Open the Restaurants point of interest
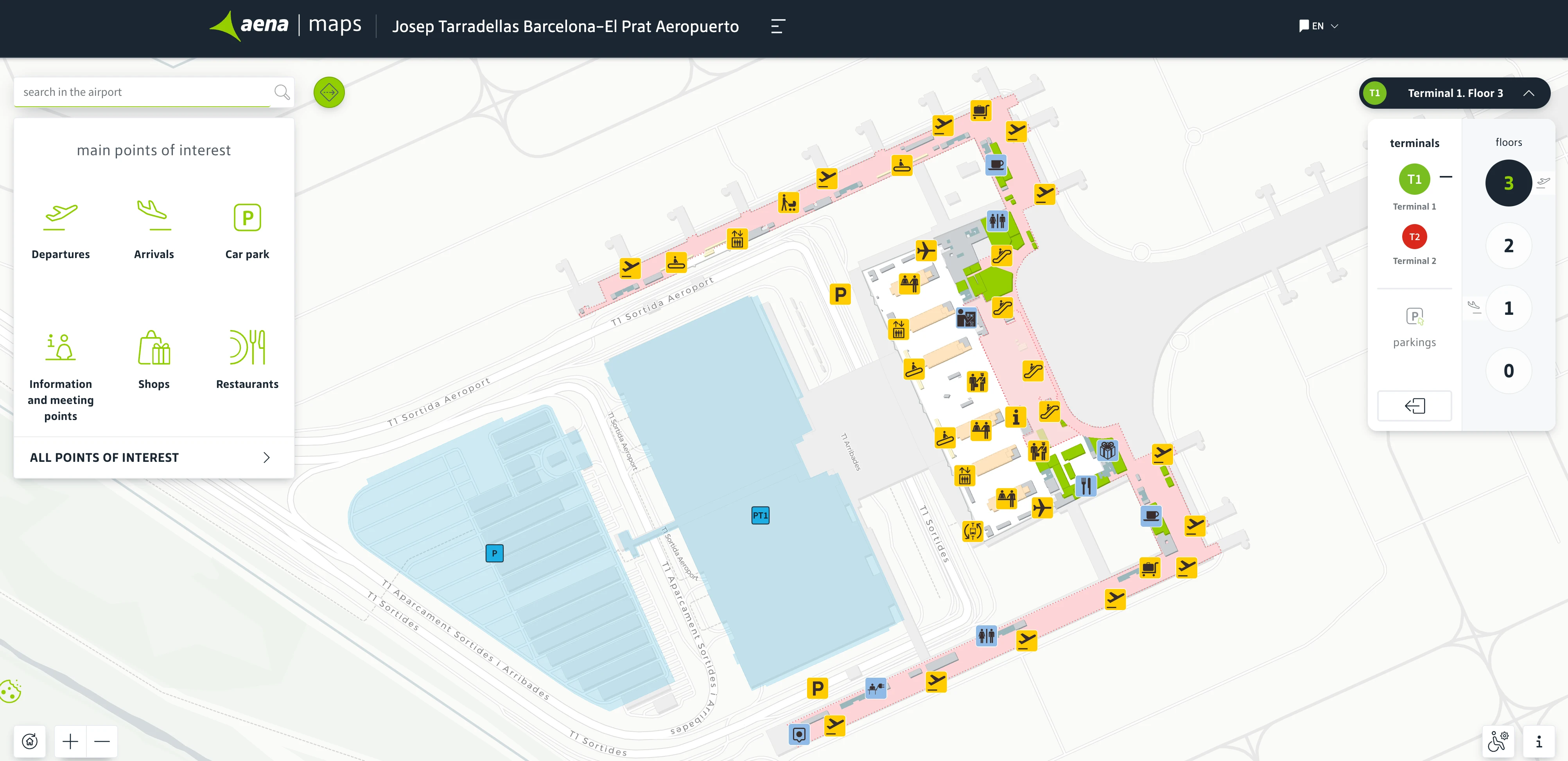Viewport: 1568px width, 761px height. (x=247, y=347)
